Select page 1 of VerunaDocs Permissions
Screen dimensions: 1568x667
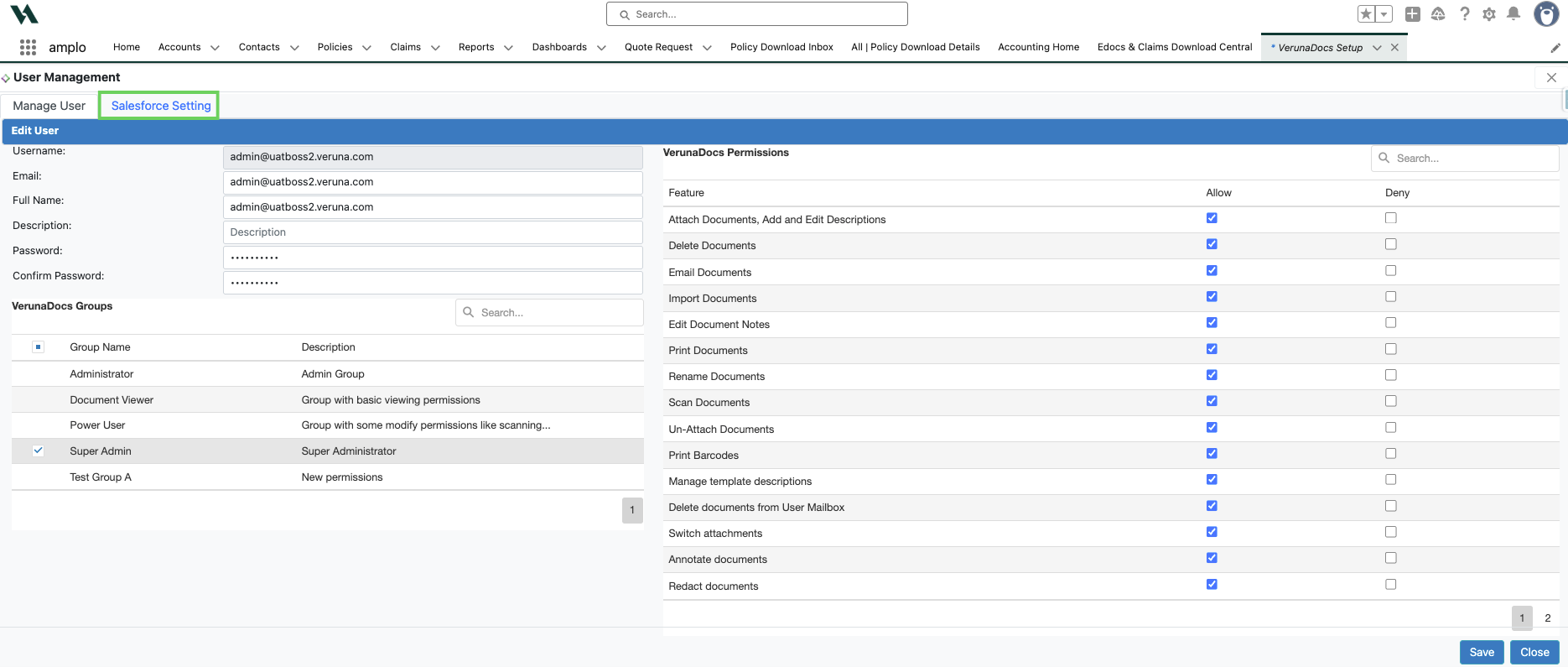(x=1522, y=618)
